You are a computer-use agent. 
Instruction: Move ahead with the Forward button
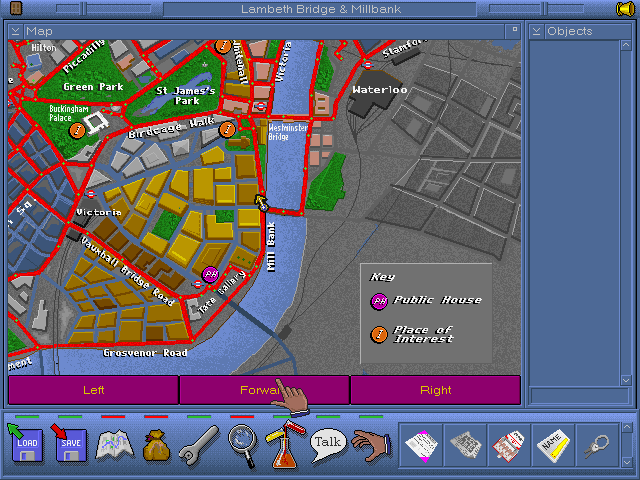tap(264, 390)
